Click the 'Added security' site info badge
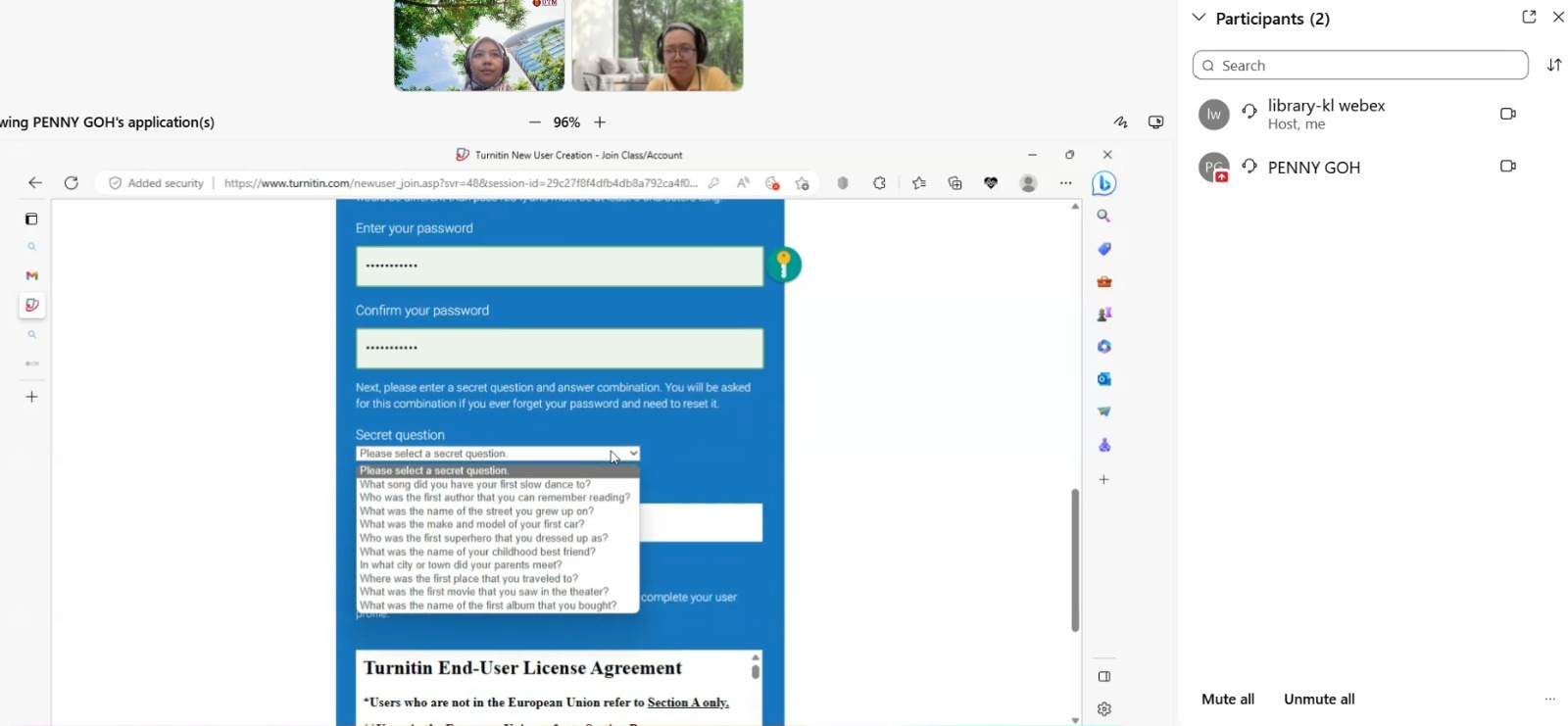The height and width of the screenshot is (726, 1568). 156,183
